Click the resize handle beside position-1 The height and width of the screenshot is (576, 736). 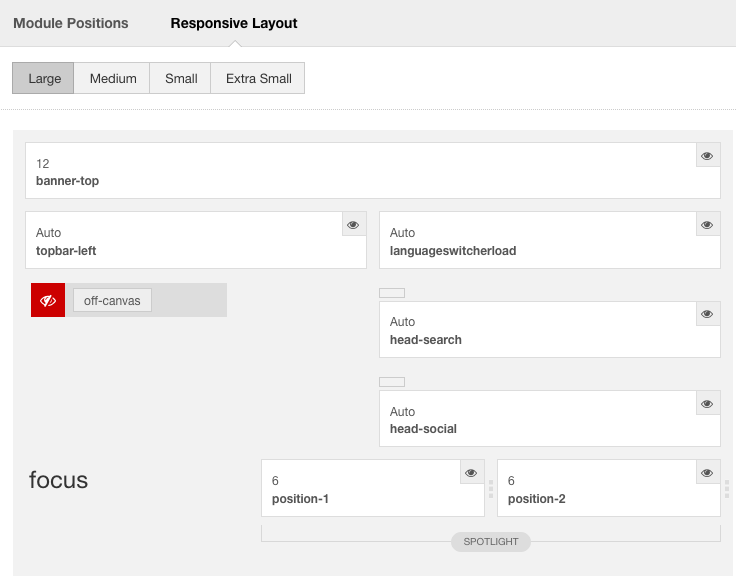[x=491, y=489]
